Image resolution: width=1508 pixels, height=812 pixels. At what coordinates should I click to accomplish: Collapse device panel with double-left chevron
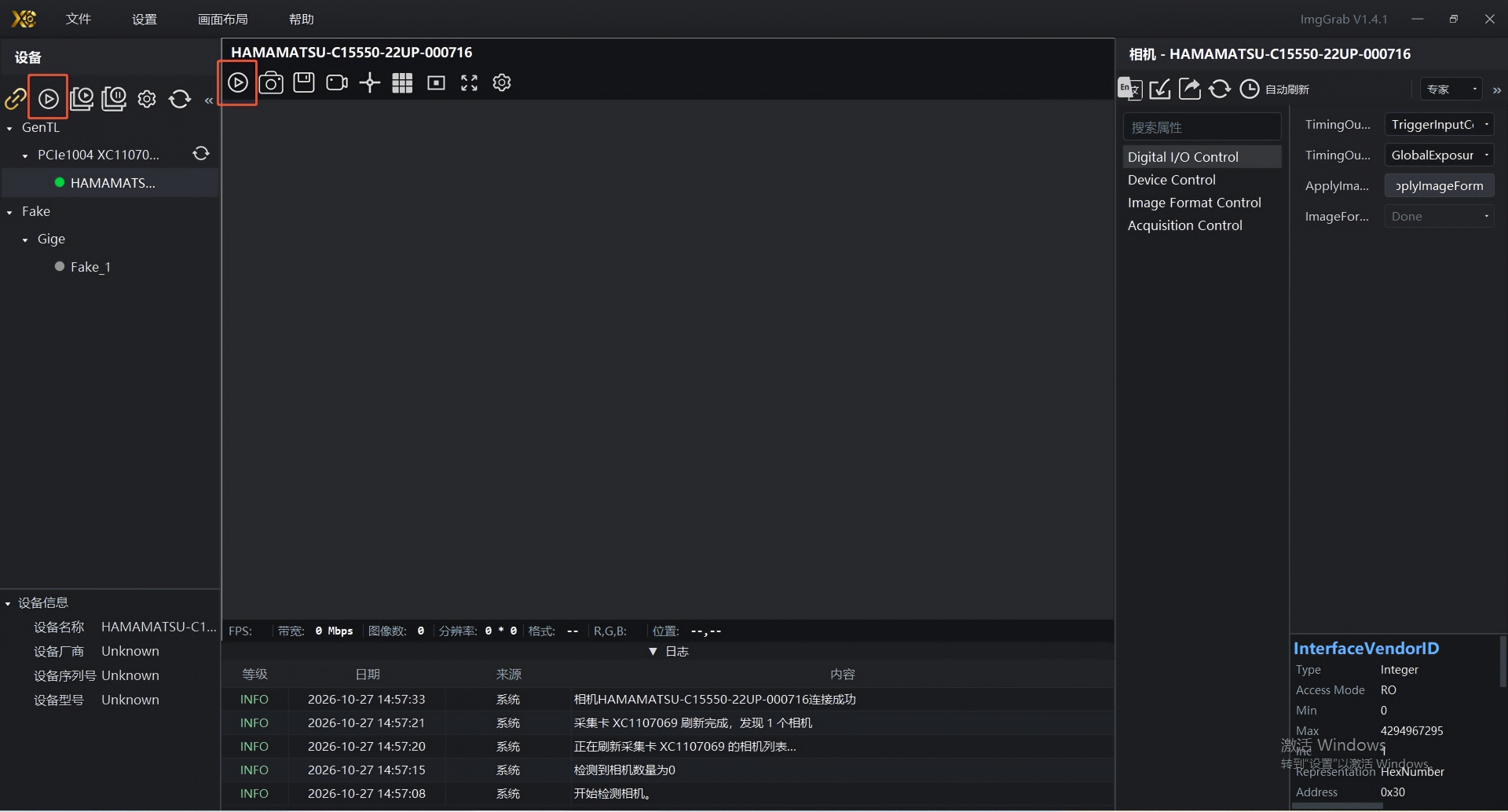(x=209, y=101)
